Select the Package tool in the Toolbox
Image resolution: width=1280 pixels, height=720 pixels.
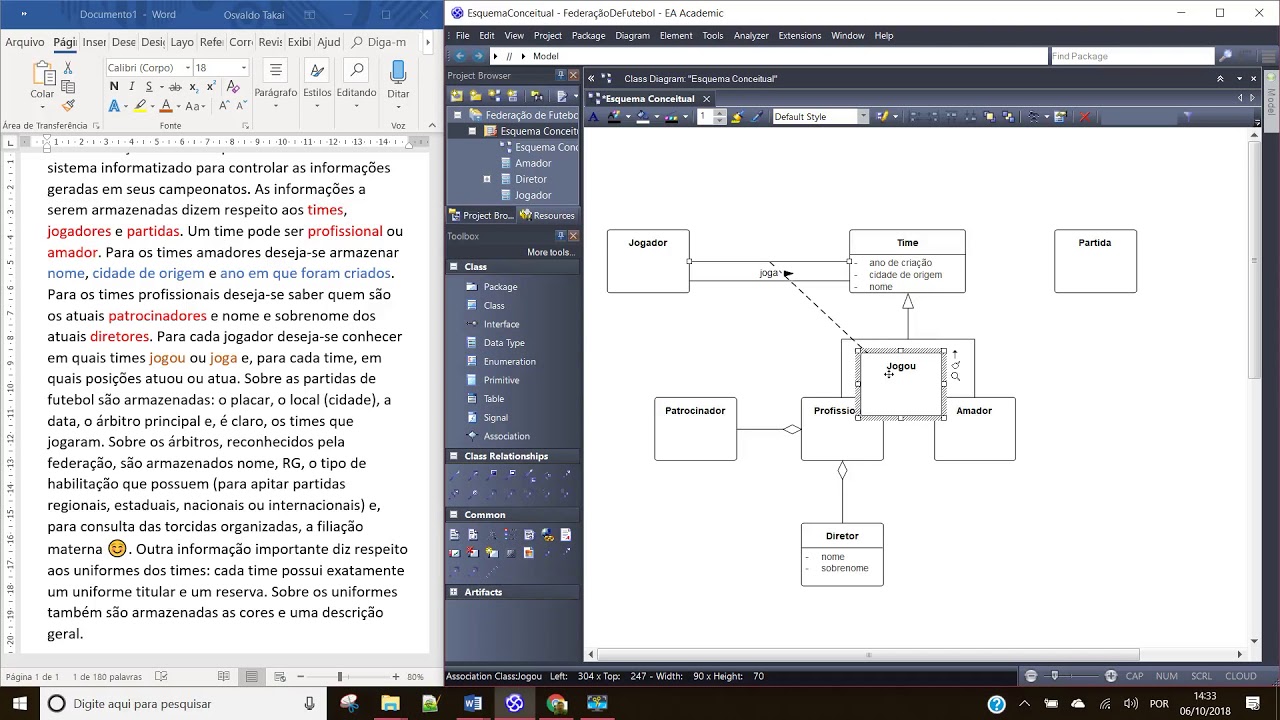click(x=500, y=287)
